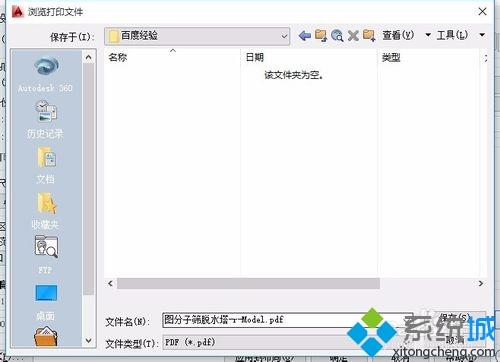Click the back arrow toolbar icon
Image resolution: width=500 pixels, height=362 pixels.
point(304,35)
